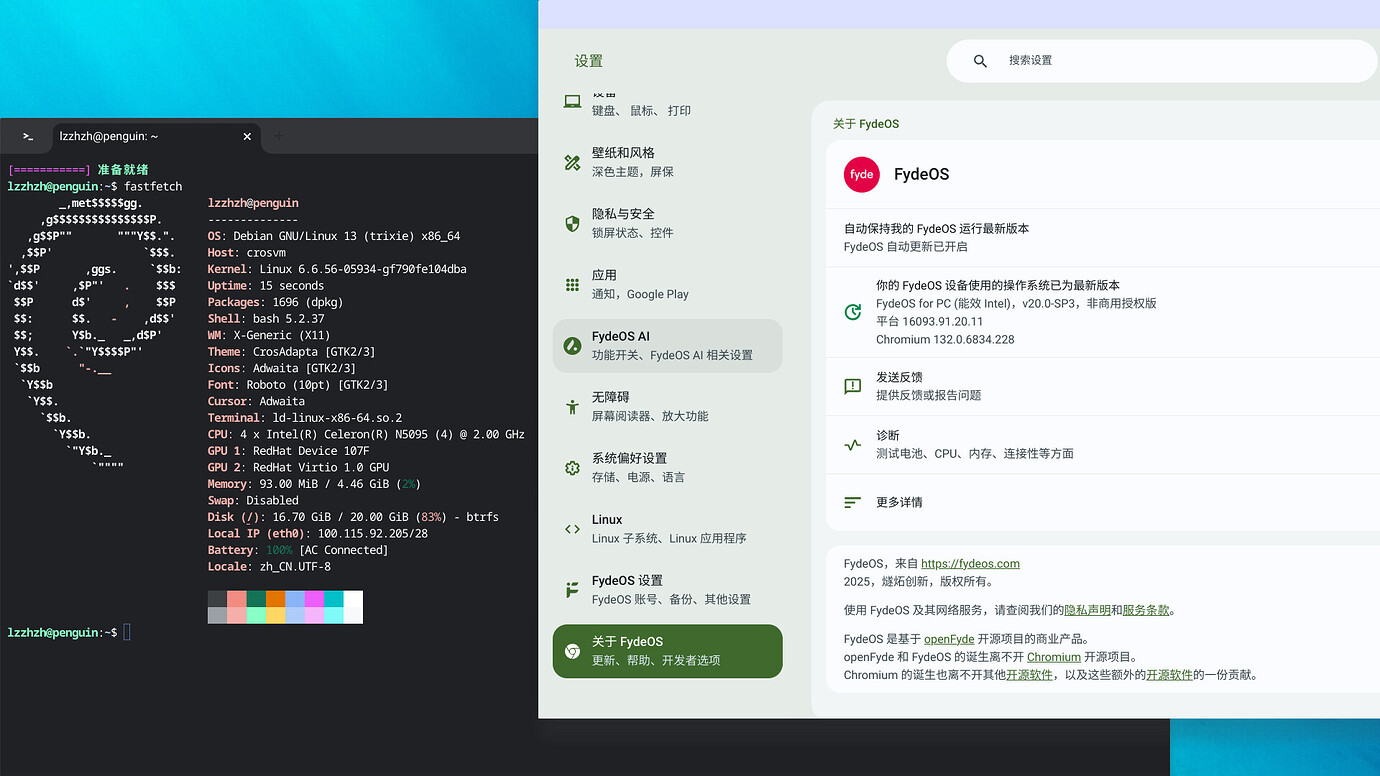Open 应用 settings via the grid icon
The image size is (1380, 776).
(572, 284)
